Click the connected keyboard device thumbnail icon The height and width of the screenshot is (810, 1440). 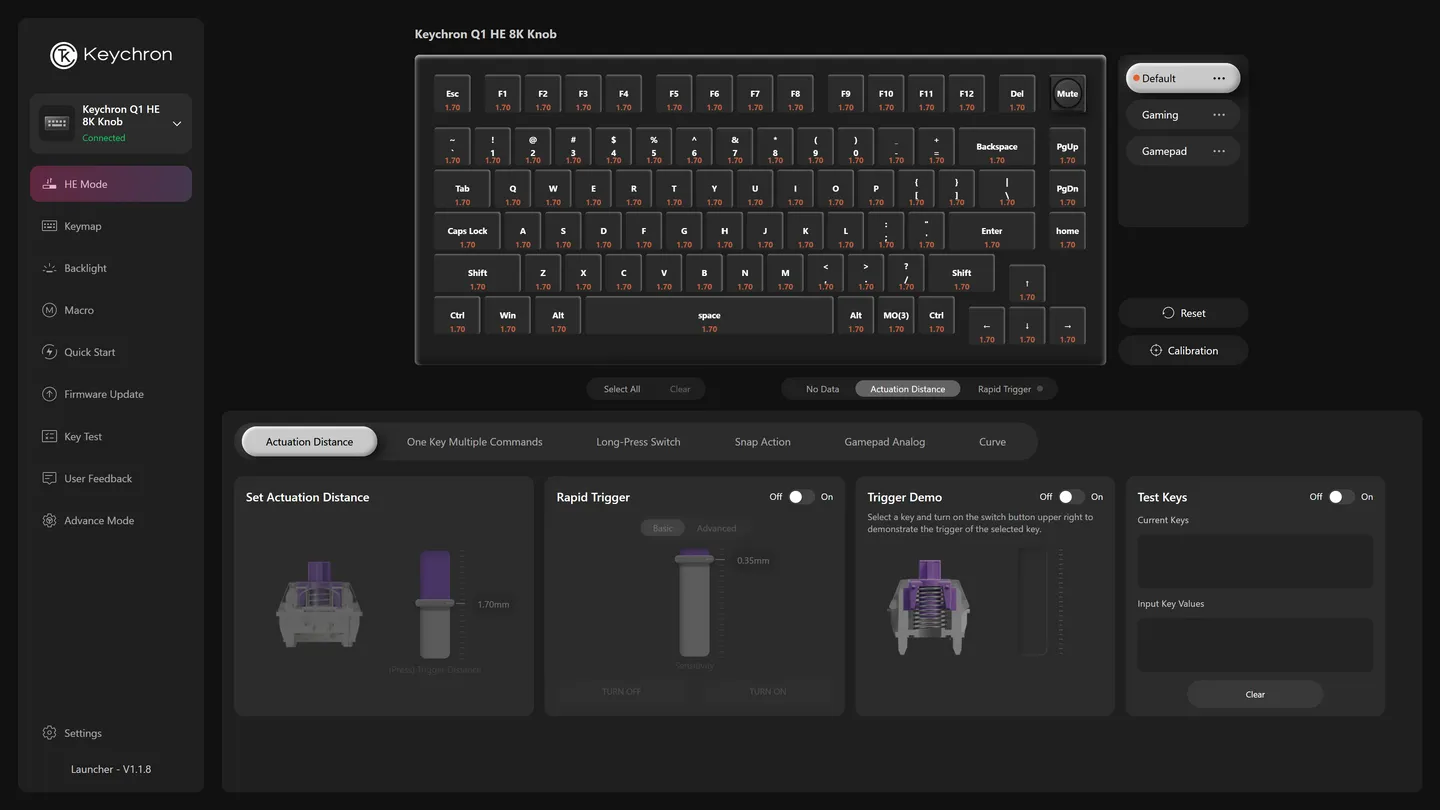tap(56, 123)
